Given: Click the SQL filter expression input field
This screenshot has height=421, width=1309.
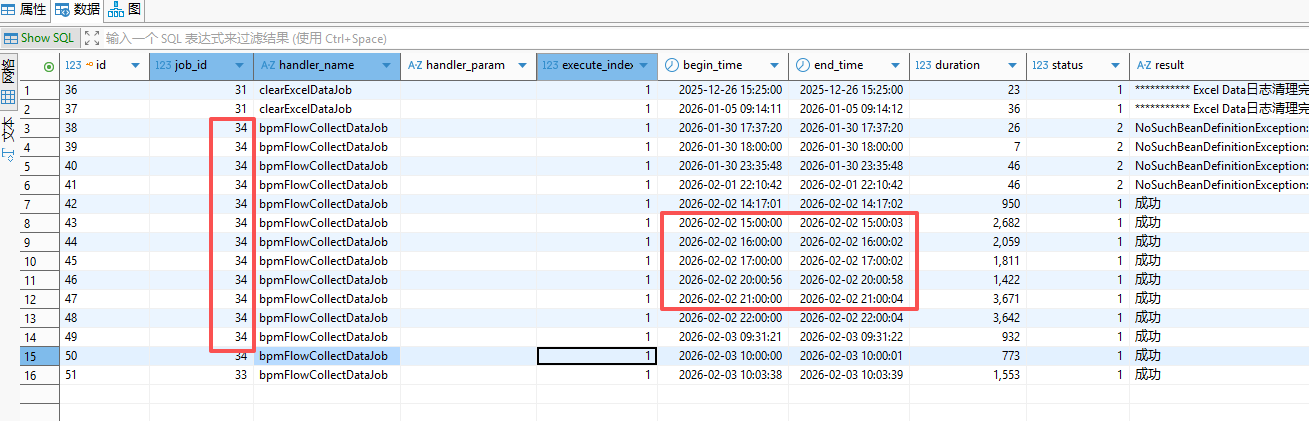Looking at the screenshot, I should (400, 38).
